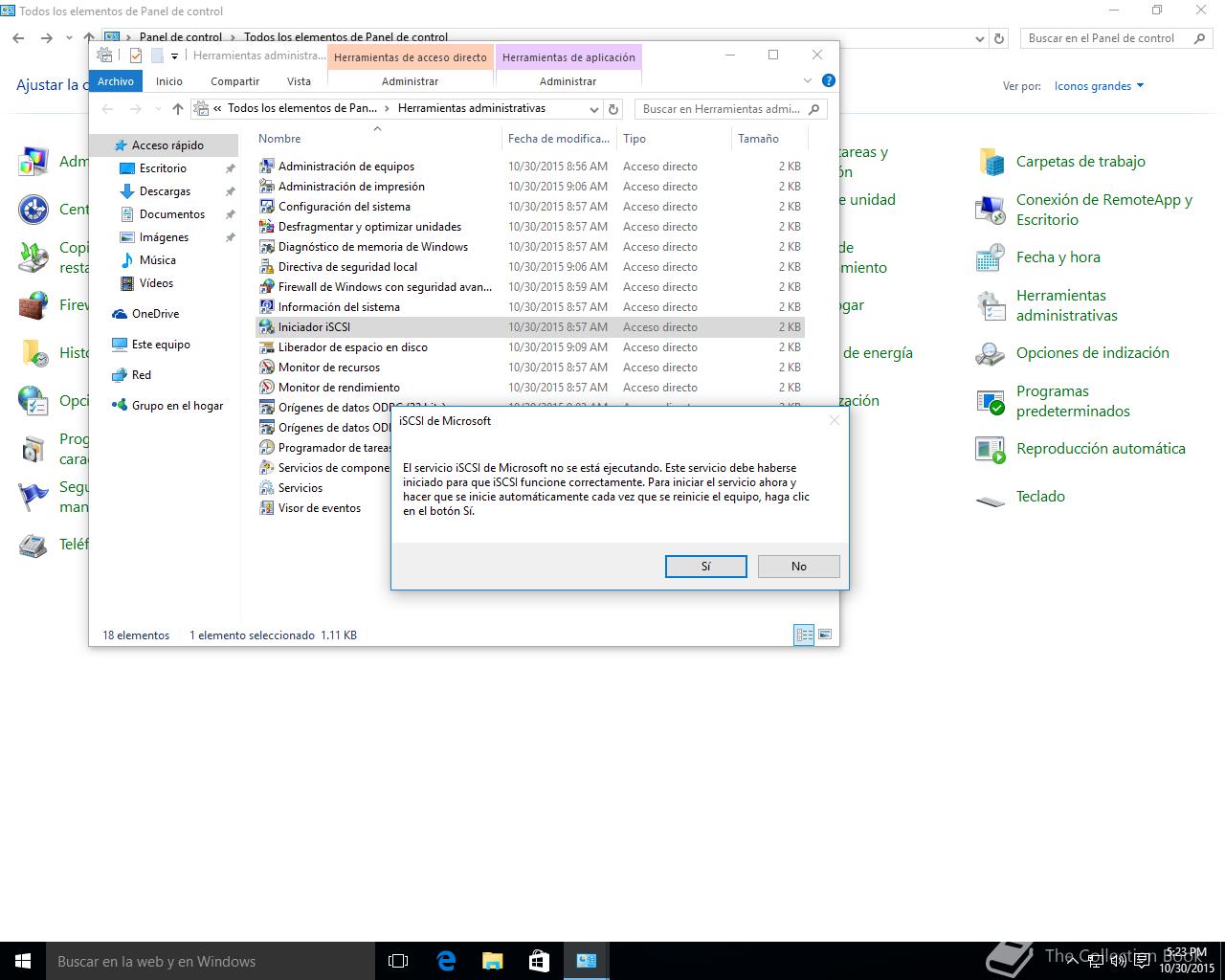Switch to large thumbnails view in status bar
Viewport: 1225px width, 980px height.
coord(825,635)
